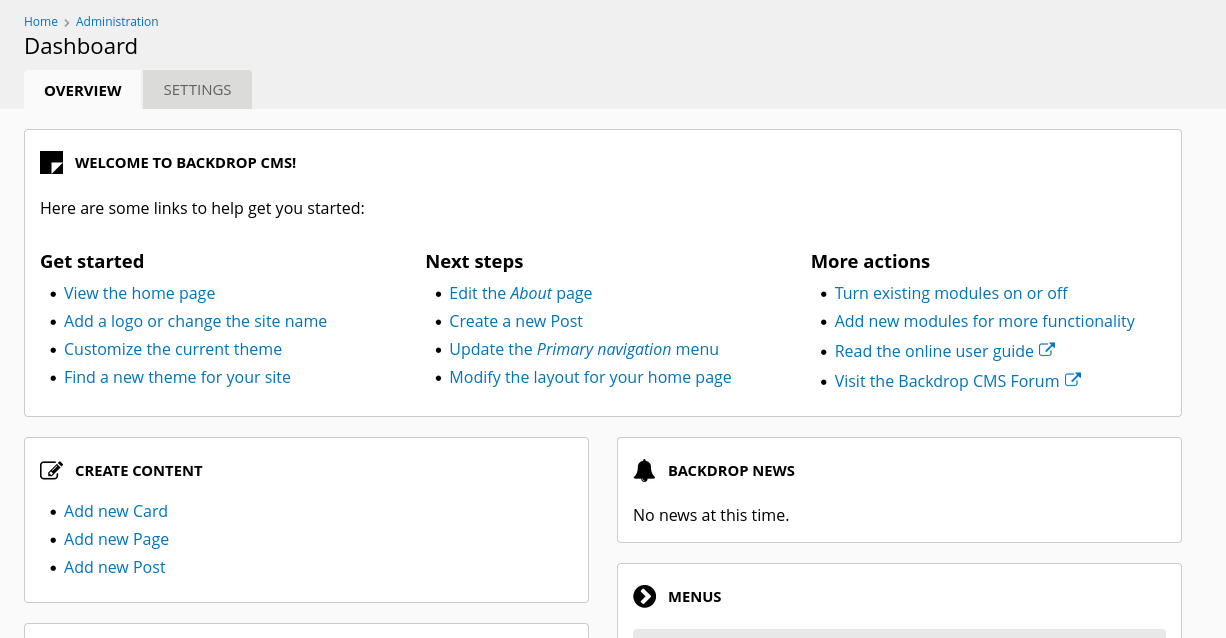Click Find a new theme for your site
The width and height of the screenshot is (1226, 638).
coord(177,377)
